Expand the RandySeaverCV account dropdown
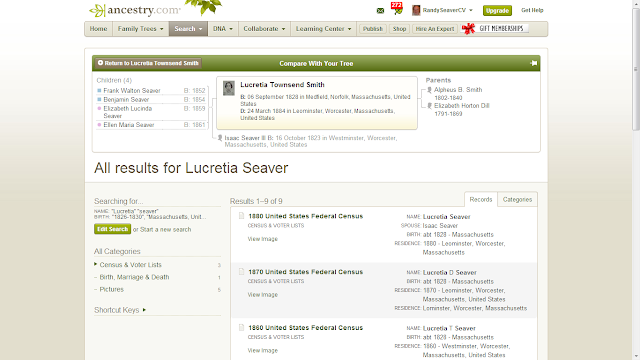 [471, 10]
